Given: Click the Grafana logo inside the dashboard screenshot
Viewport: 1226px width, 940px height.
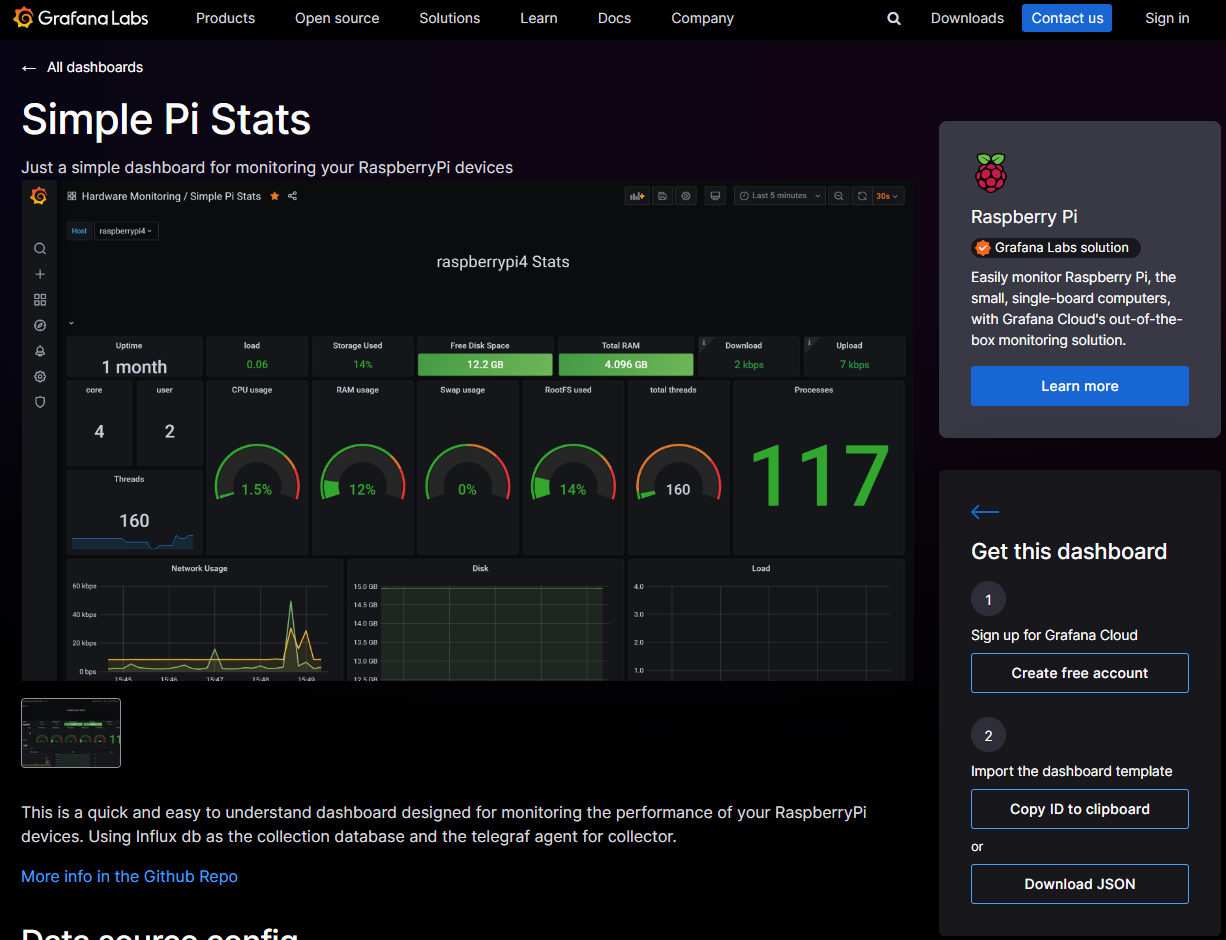Looking at the screenshot, I should point(39,196).
